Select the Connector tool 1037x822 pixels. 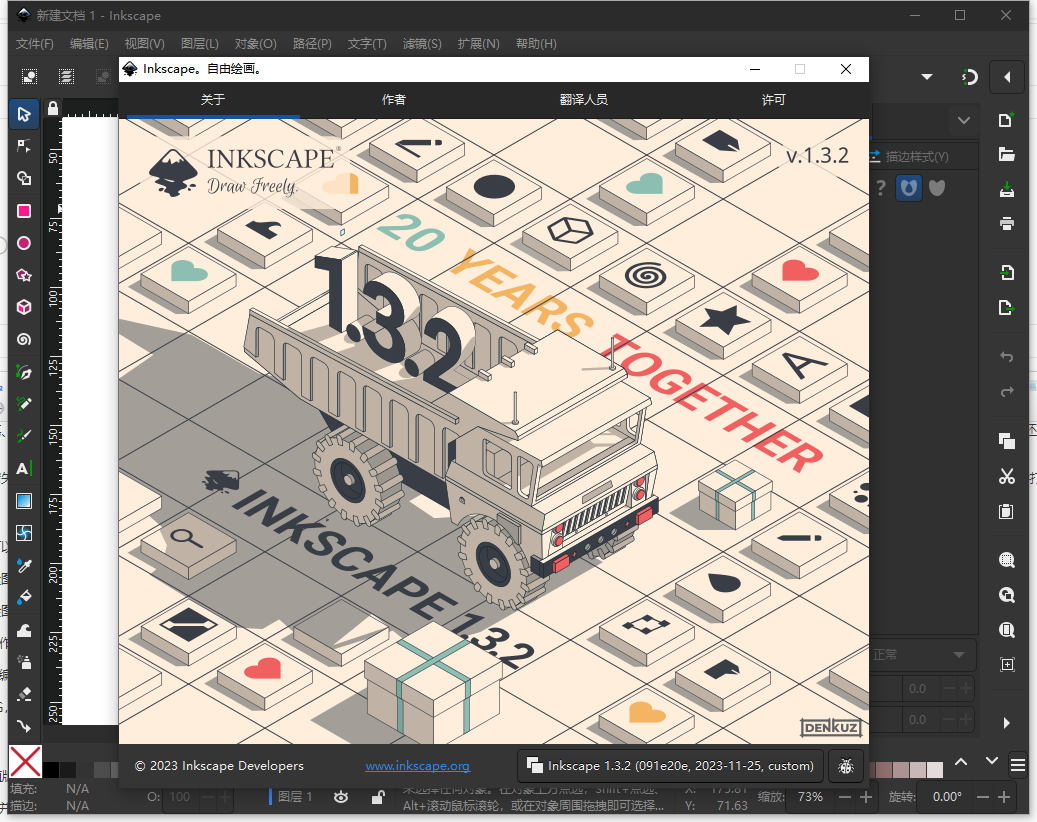[24, 726]
